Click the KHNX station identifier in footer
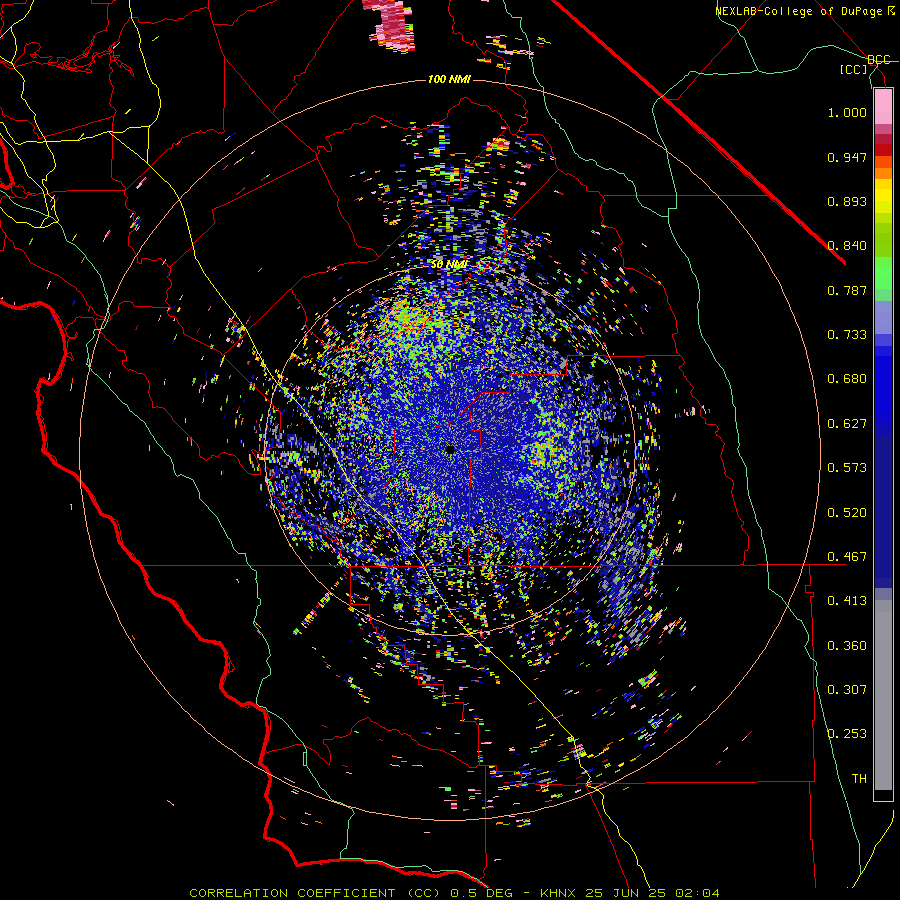 point(558,893)
